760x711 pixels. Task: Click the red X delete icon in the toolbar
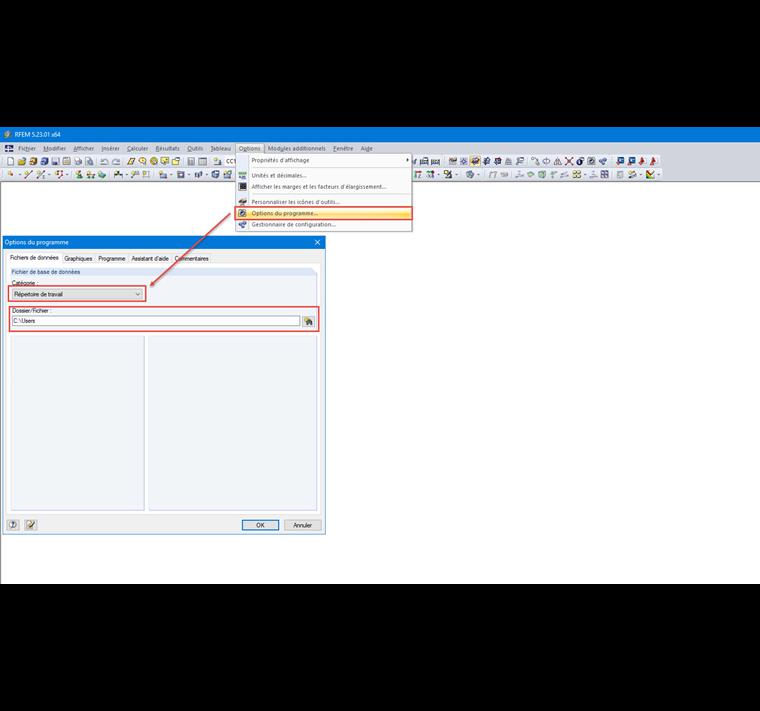coord(569,161)
